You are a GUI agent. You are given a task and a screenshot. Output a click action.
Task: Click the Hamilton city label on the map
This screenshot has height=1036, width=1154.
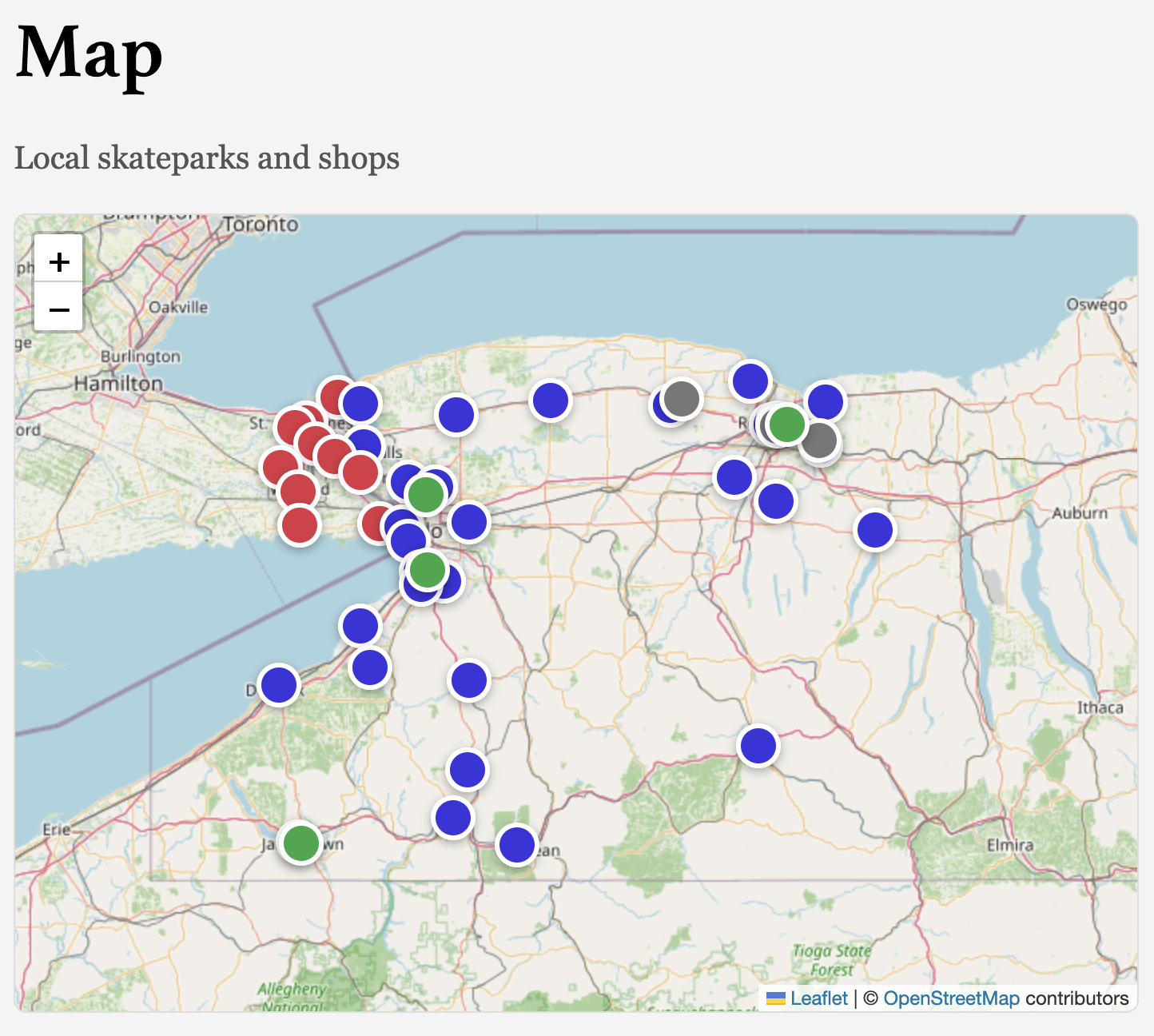118,384
